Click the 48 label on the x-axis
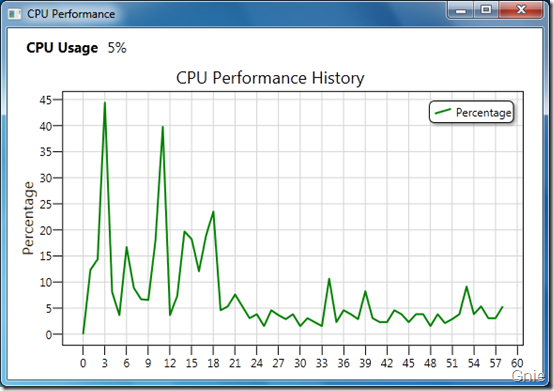 430,363
